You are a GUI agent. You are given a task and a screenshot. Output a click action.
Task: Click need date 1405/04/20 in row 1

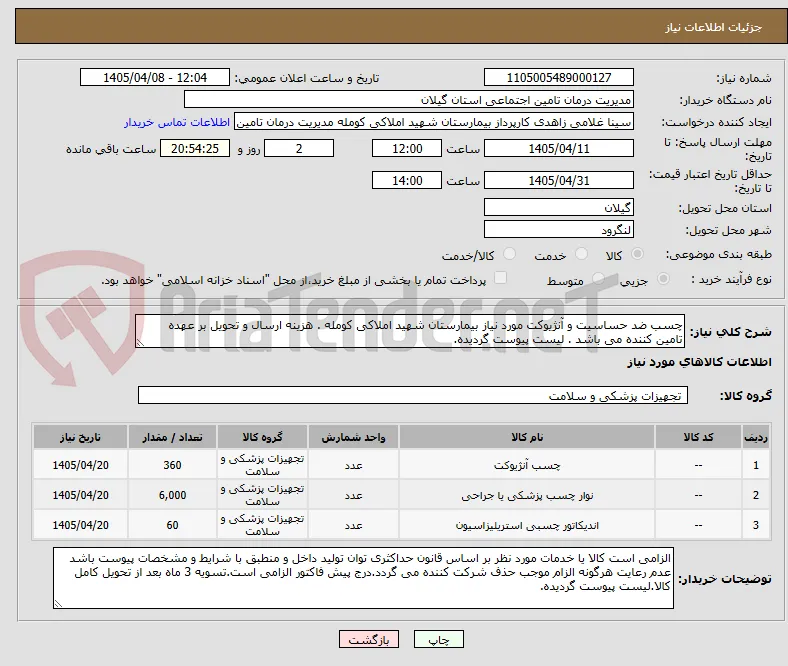pyautogui.click(x=80, y=465)
